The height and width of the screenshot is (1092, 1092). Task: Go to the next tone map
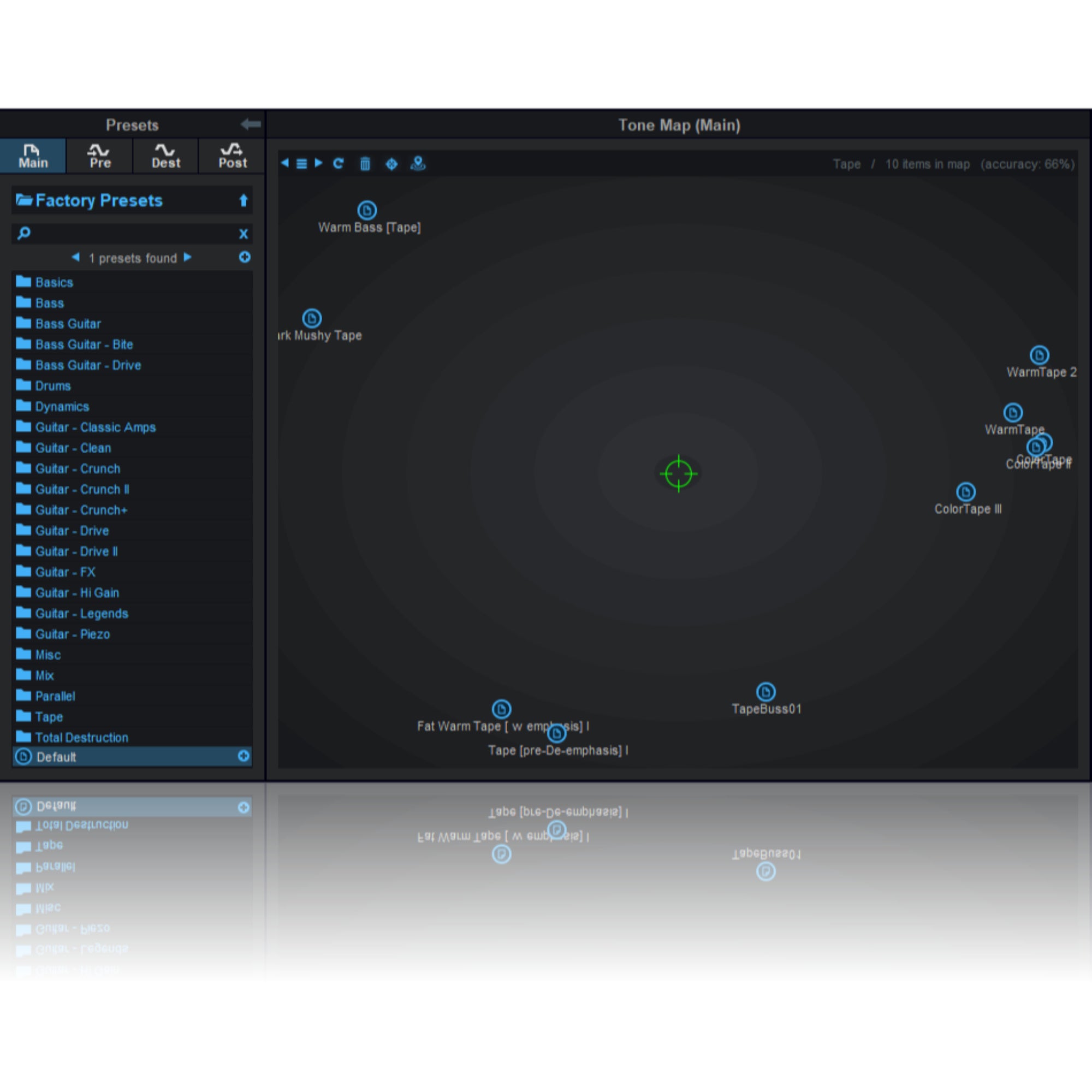click(x=318, y=163)
